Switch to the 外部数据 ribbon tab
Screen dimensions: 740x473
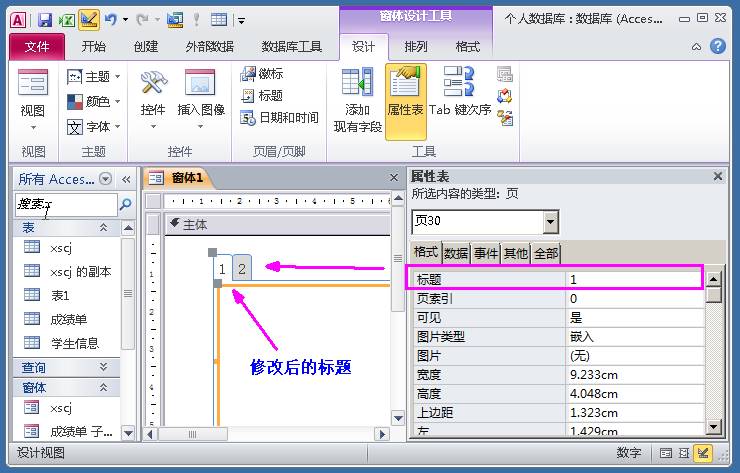(x=210, y=46)
